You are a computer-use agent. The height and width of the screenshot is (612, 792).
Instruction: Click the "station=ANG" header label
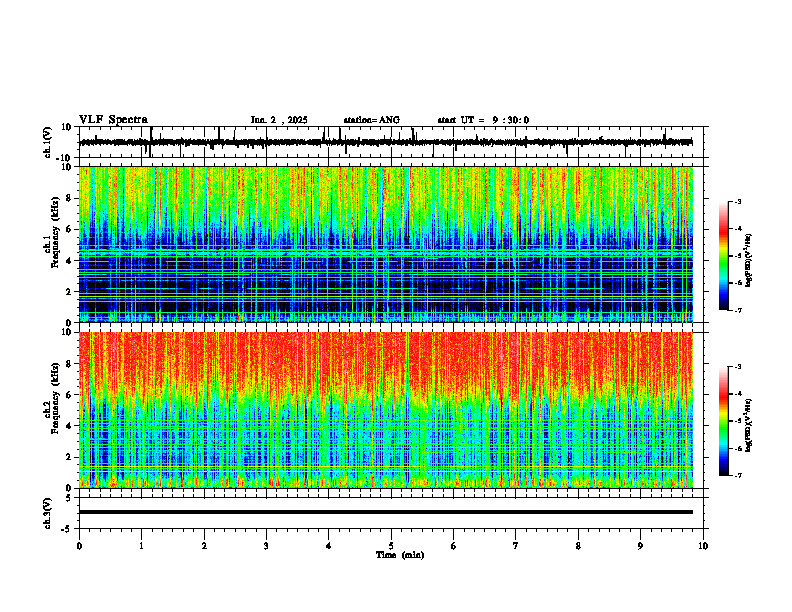coord(371,120)
